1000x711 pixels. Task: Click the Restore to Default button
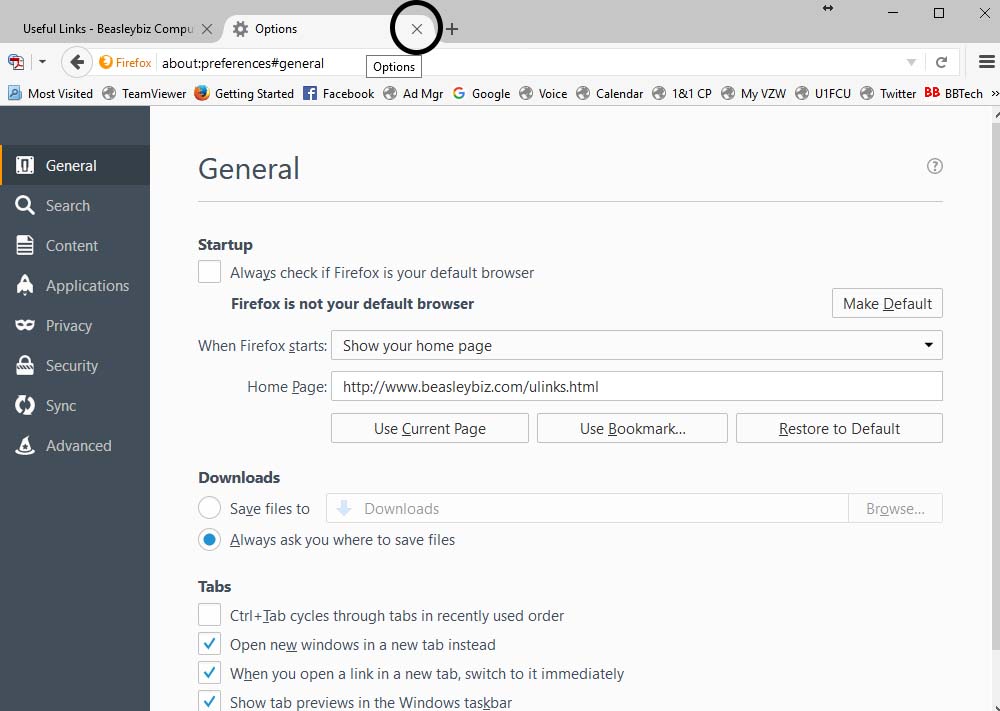click(x=839, y=427)
